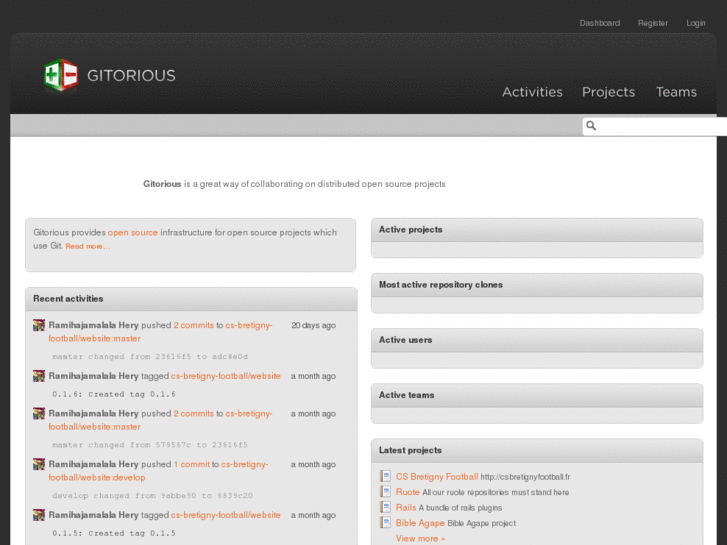This screenshot has width=727, height=545.
Task: Click the search magnifier icon
Action: point(591,126)
